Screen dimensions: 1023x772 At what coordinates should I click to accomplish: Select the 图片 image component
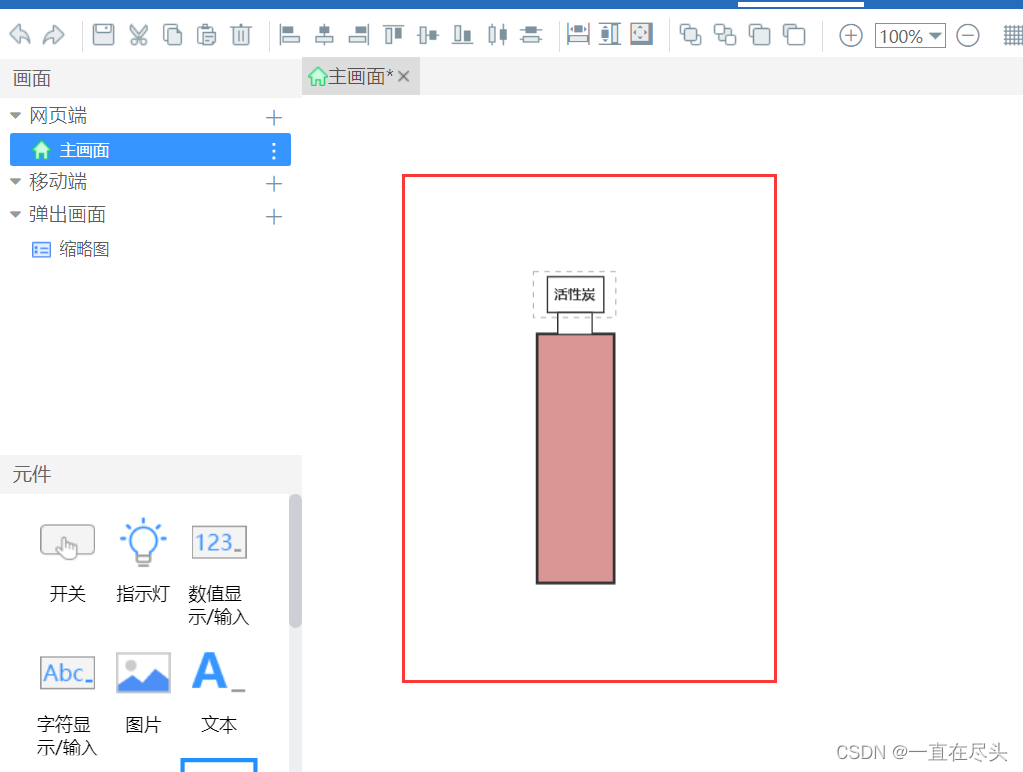[x=142, y=671]
